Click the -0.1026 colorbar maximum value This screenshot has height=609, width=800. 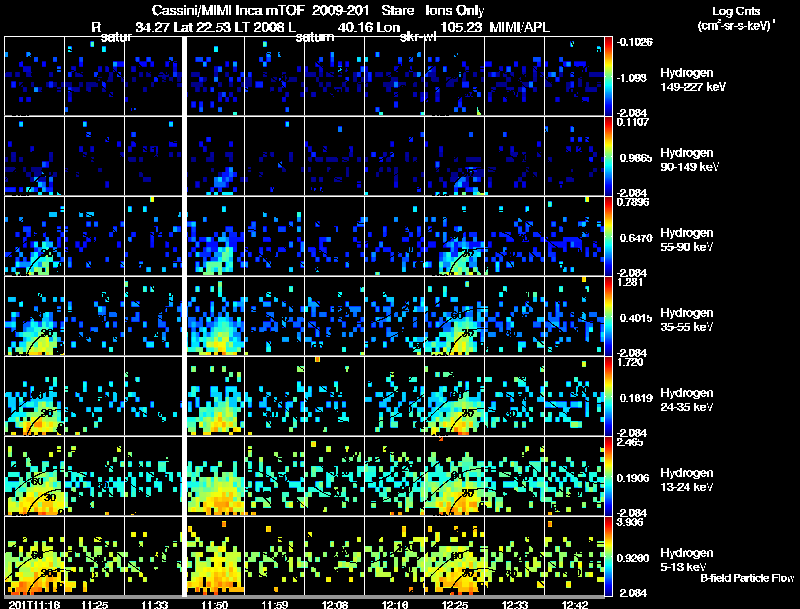click(634, 42)
